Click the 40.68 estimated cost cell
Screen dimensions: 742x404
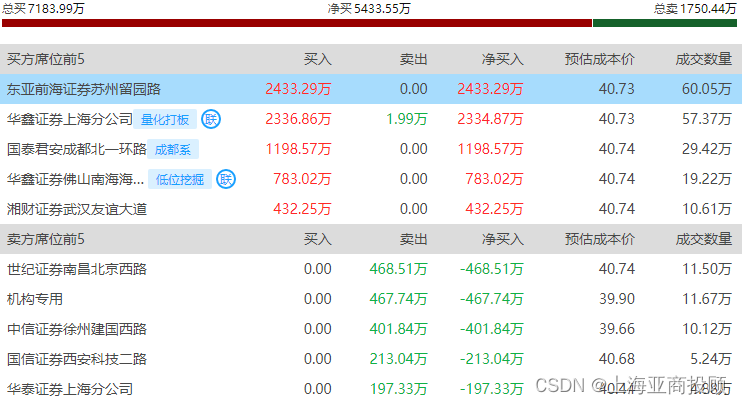(617, 359)
